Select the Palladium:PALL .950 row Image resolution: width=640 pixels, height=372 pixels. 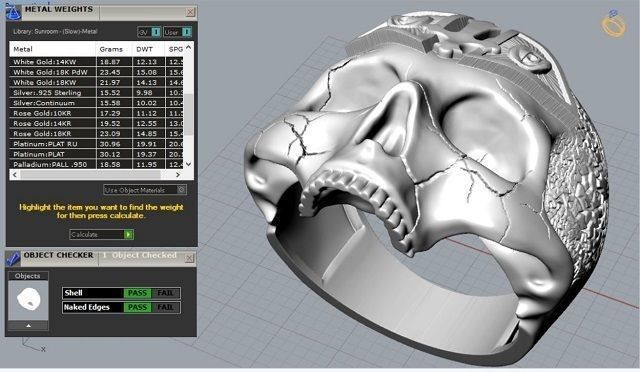coord(96,164)
